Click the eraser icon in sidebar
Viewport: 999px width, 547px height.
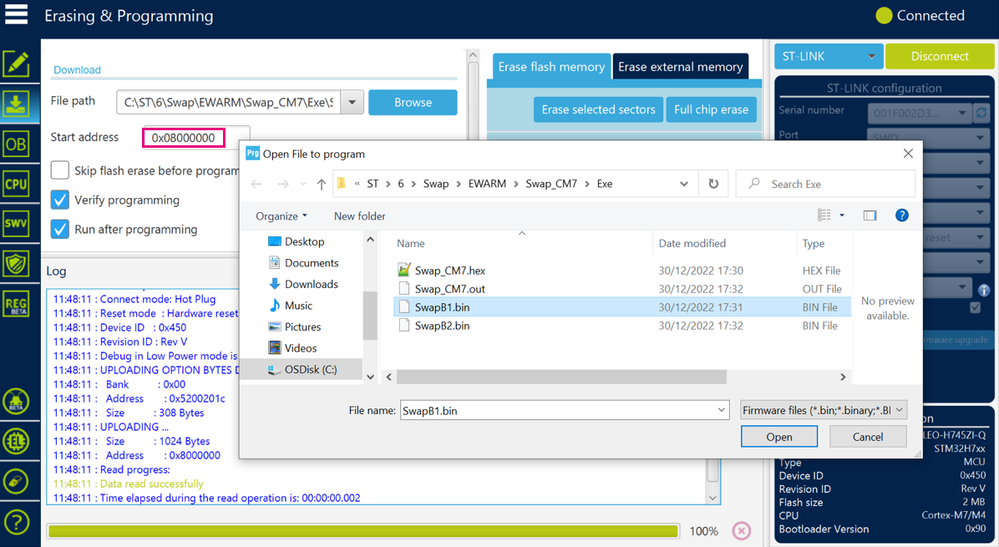point(16,482)
